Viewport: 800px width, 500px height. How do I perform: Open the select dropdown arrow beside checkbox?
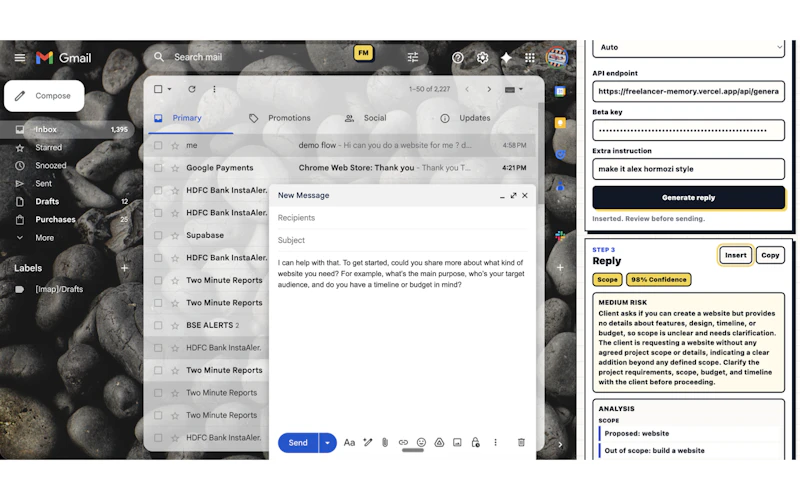(x=169, y=89)
